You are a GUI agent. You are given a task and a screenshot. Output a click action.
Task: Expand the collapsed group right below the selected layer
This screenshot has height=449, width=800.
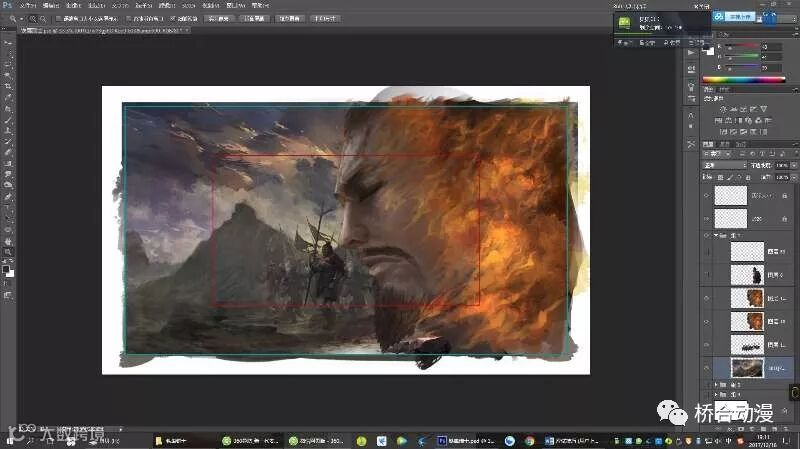(x=715, y=384)
